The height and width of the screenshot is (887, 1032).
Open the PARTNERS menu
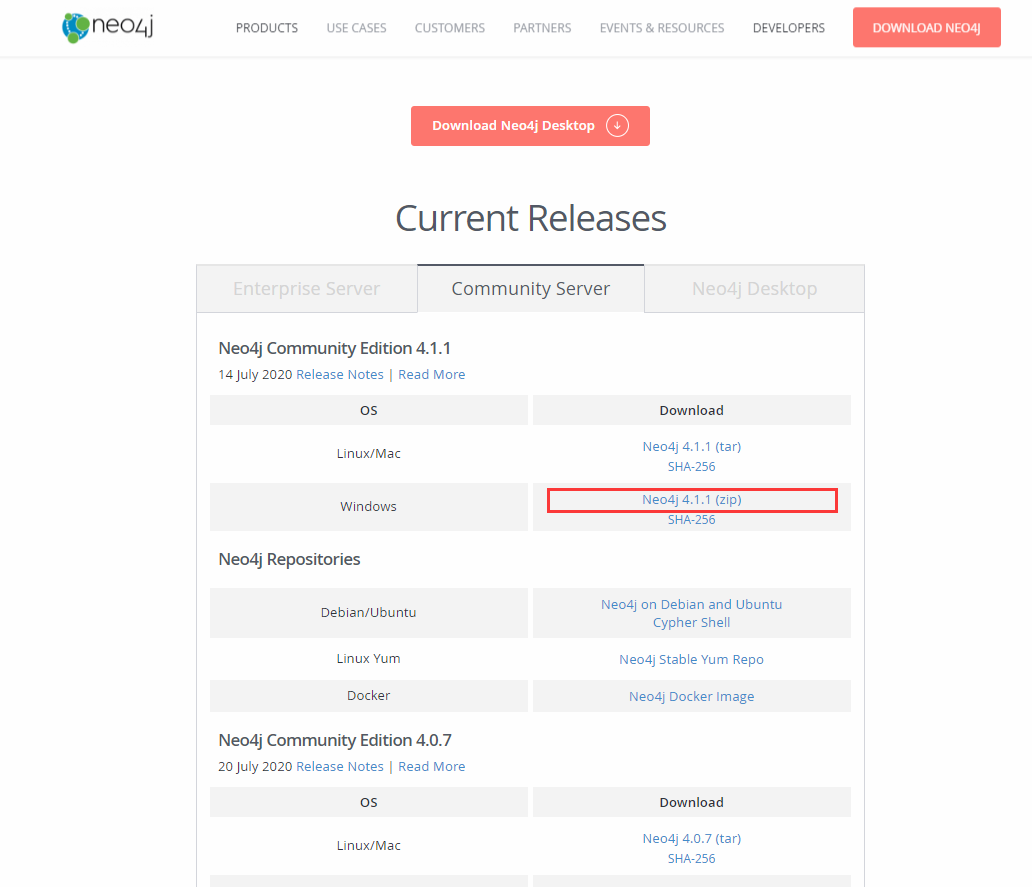pos(542,28)
